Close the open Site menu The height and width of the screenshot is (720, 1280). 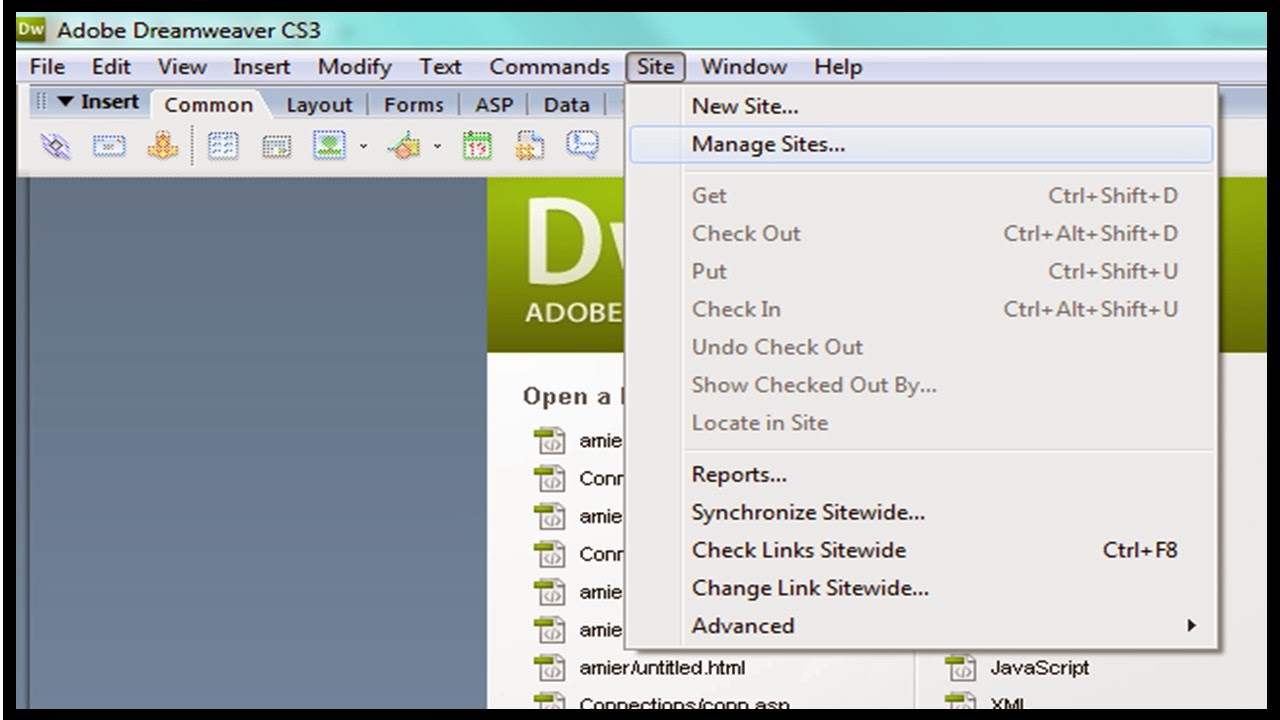click(x=655, y=67)
